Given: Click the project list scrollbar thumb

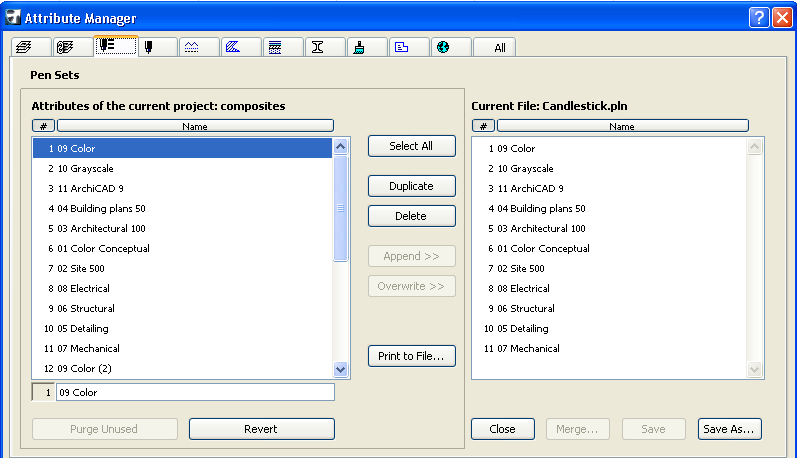Looking at the screenshot, I should point(341,208).
